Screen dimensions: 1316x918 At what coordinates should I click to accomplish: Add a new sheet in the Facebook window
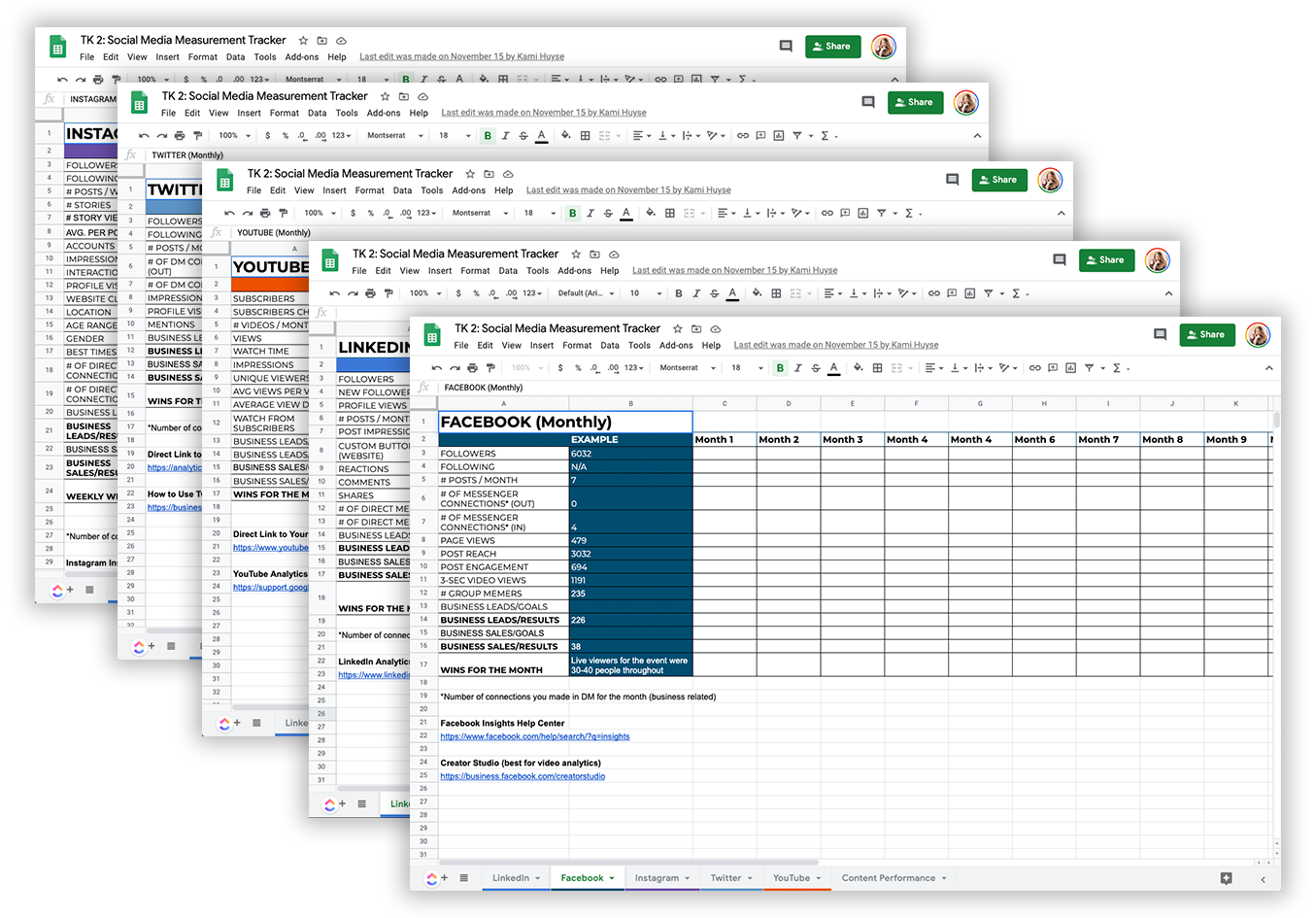(444, 877)
